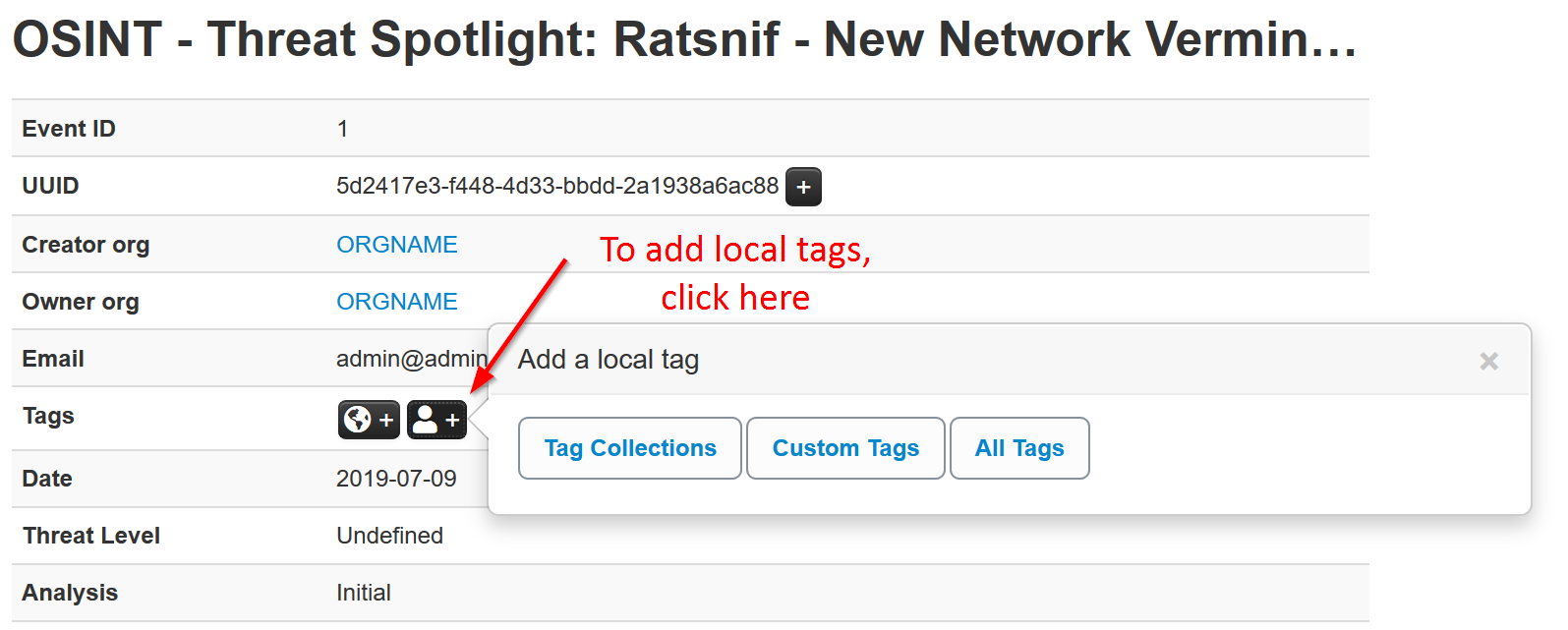1568x630 pixels.
Task: Click the Tags row label
Action: [x=48, y=416]
